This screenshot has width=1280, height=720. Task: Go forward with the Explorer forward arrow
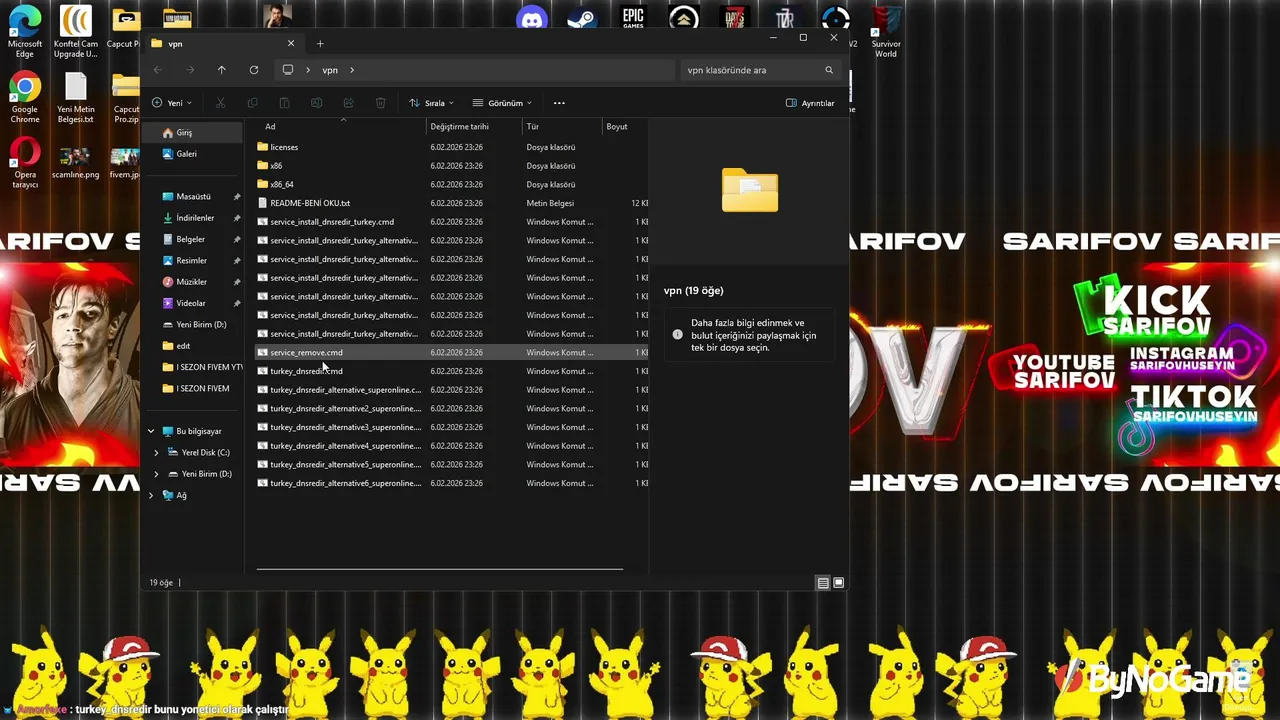190,70
